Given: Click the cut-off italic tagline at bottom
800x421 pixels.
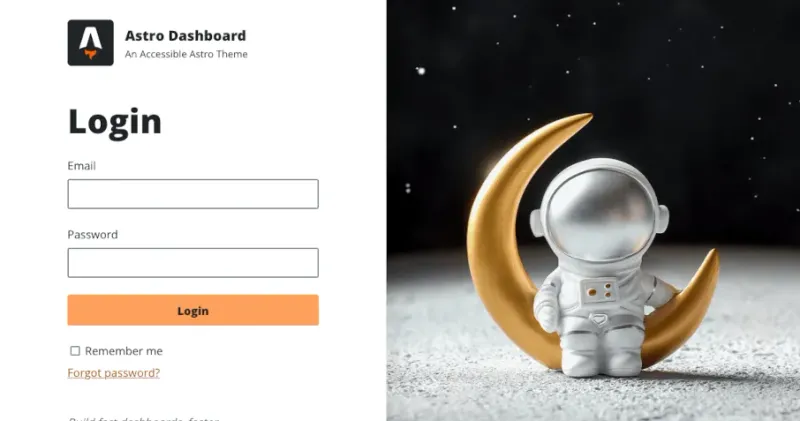Looking at the screenshot, I should pyautogui.click(x=144, y=418).
